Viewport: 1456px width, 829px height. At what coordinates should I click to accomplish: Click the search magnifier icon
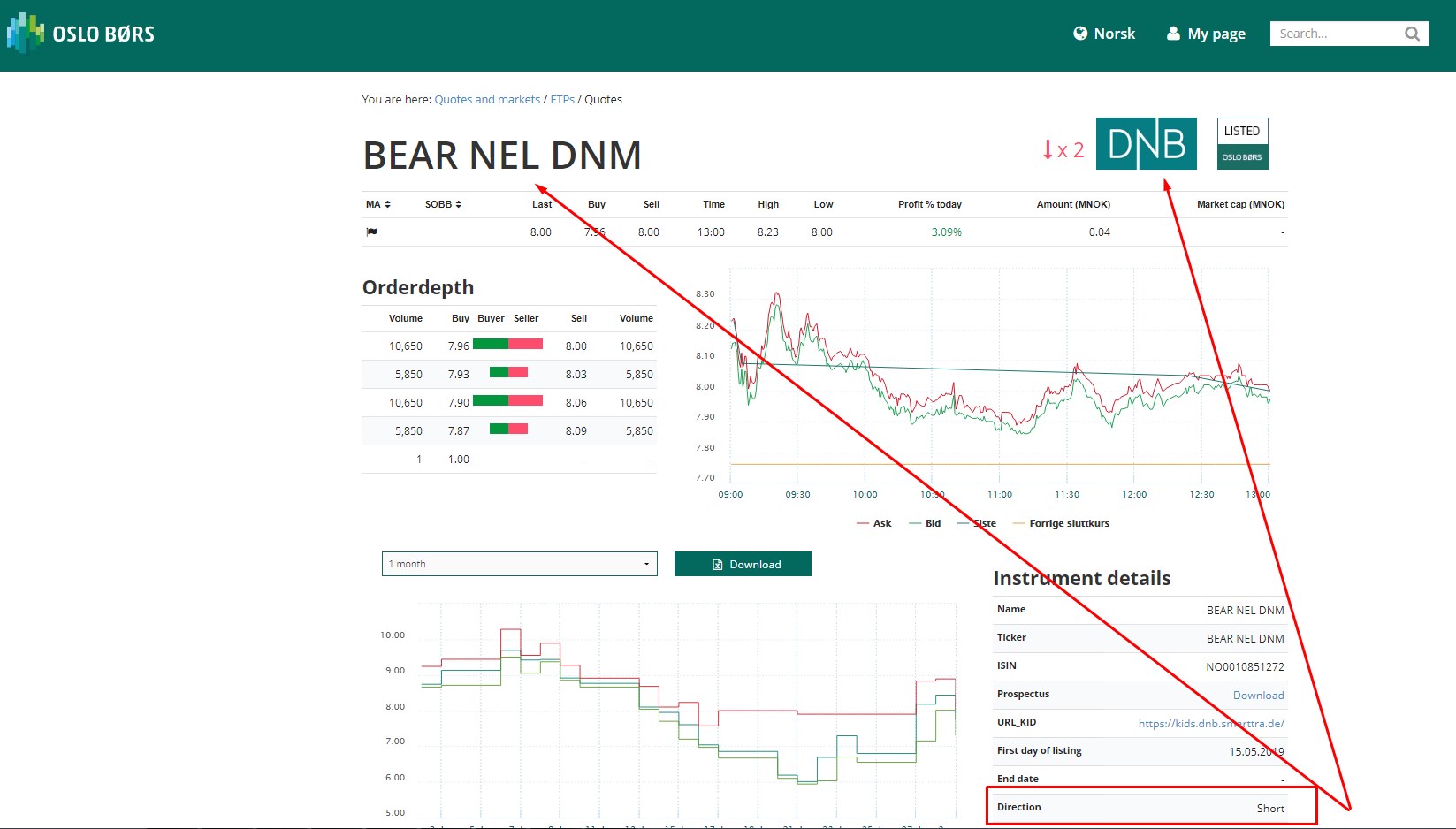(1412, 34)
